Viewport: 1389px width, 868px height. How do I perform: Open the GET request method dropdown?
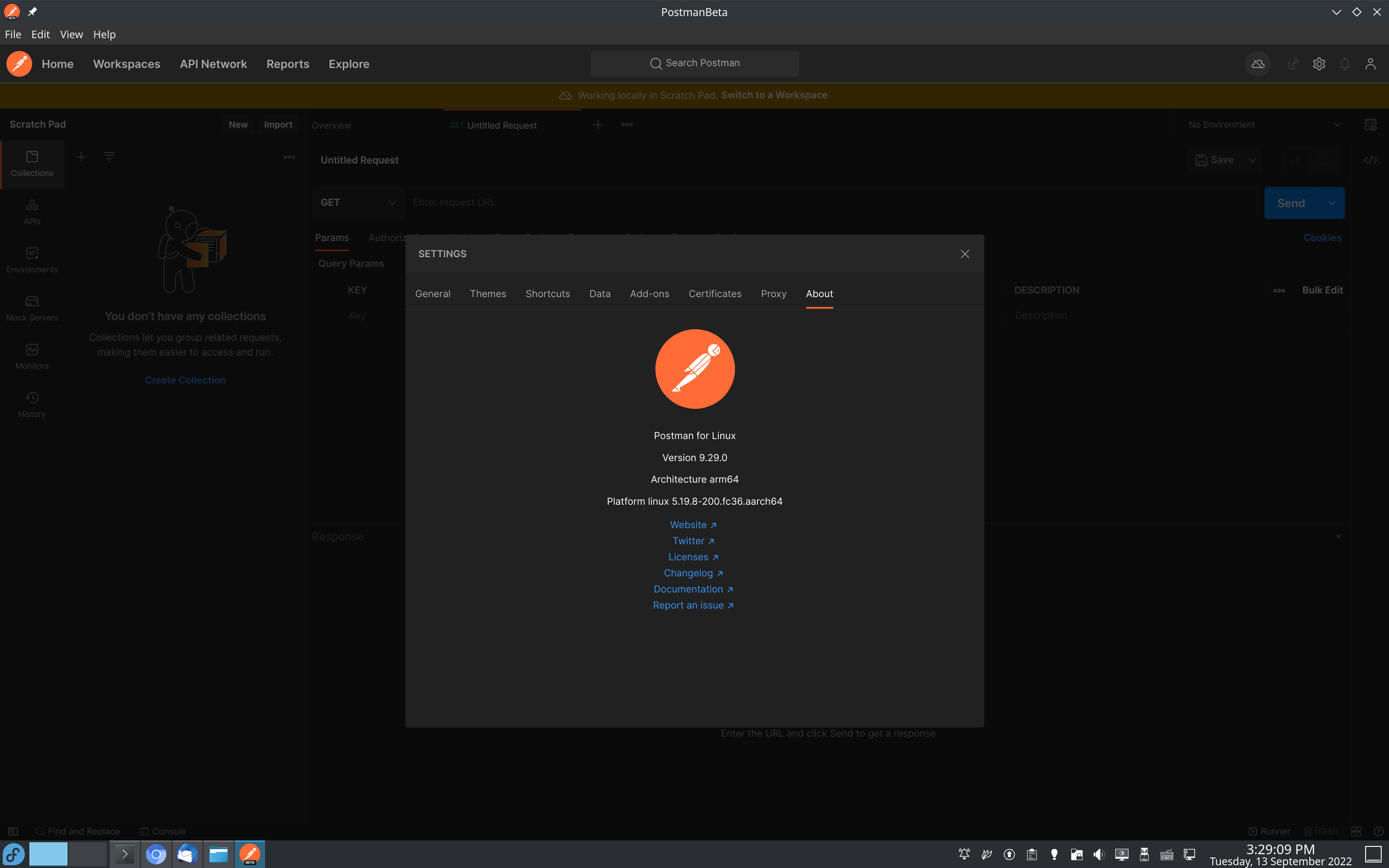pyautogui.click(x=357, y=202)
